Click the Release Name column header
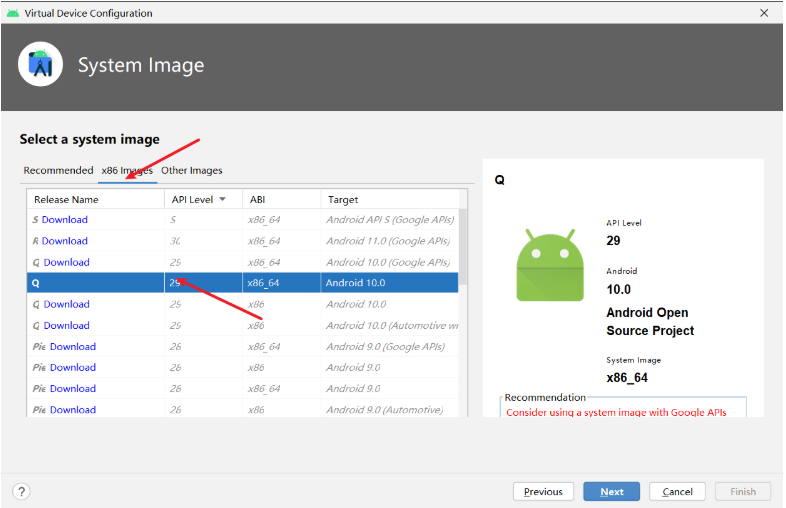Image resolution: width=786 pixels, height=508 pixels. [x=95, y=199]
